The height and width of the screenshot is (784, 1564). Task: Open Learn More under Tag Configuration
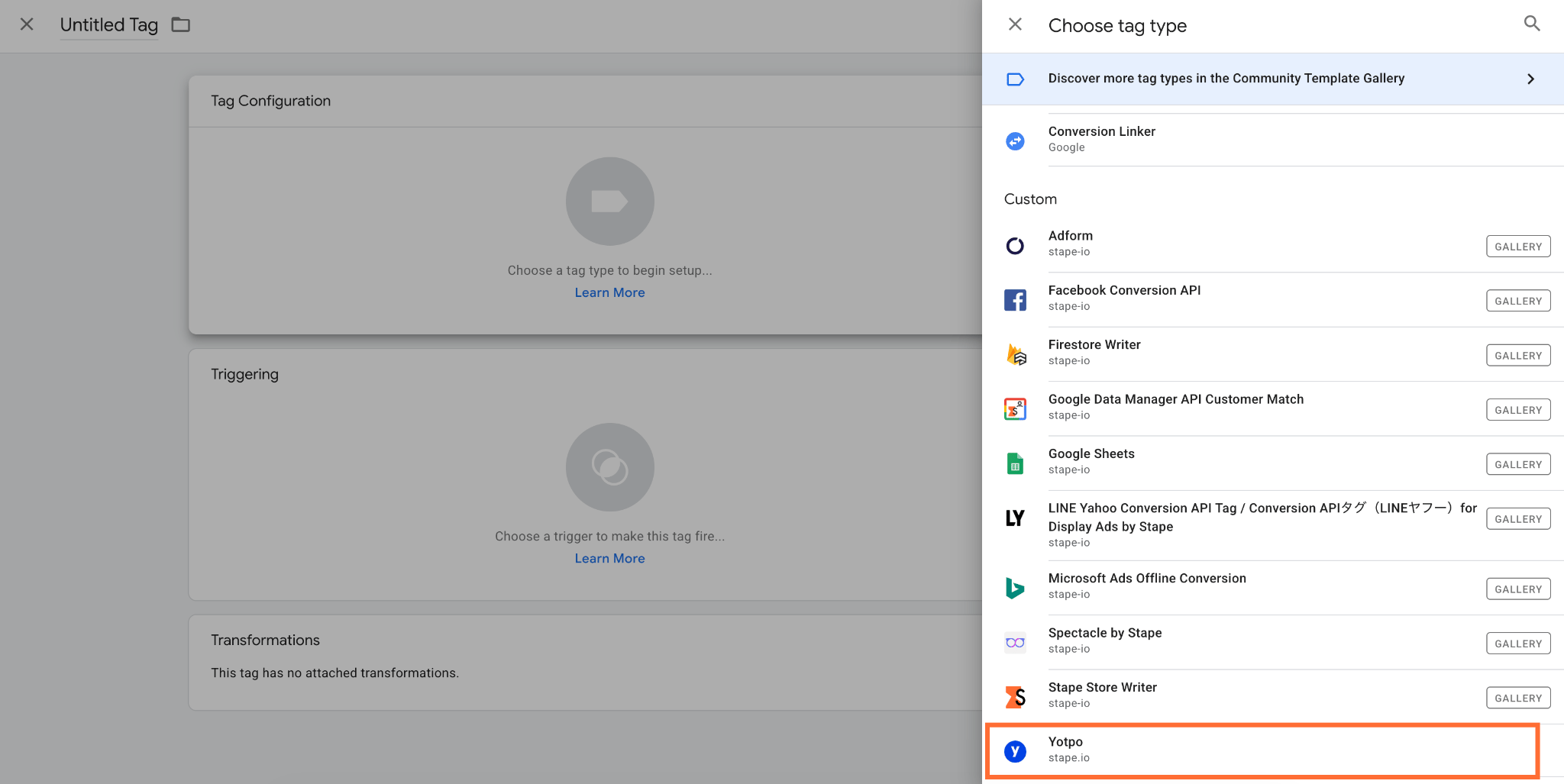click(x=609, y=292)
